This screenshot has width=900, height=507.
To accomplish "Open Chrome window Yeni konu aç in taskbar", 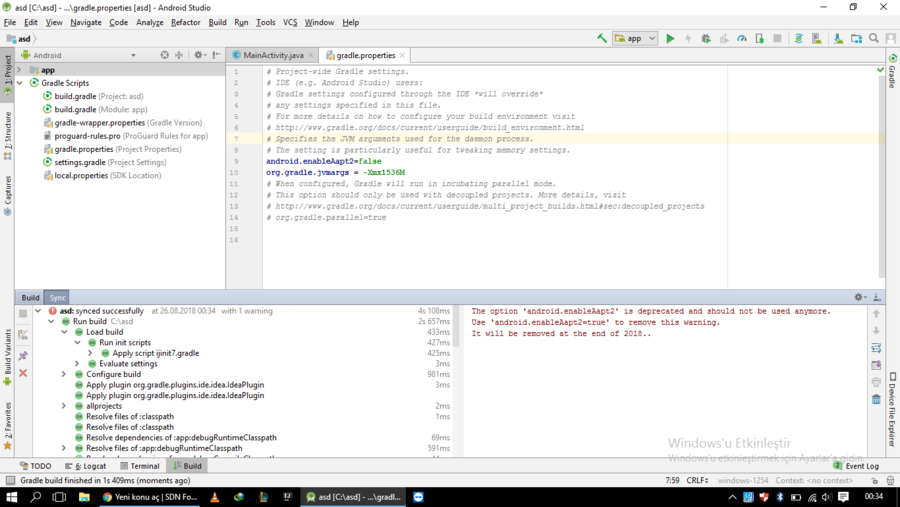I will (150, 497).
